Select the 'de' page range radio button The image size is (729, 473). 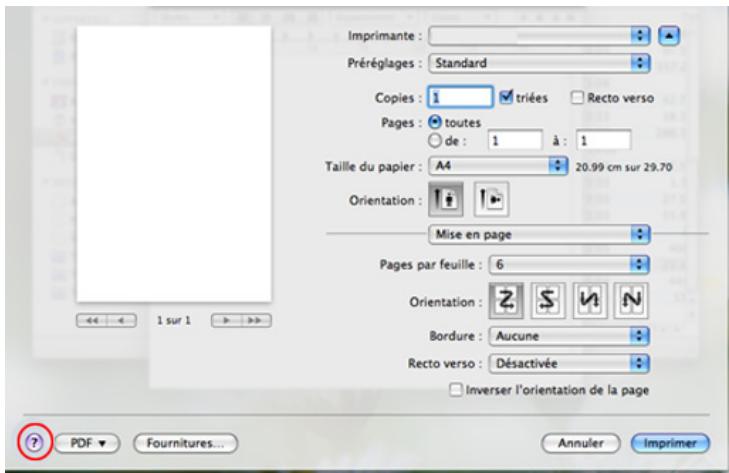(x=435, y=140)
